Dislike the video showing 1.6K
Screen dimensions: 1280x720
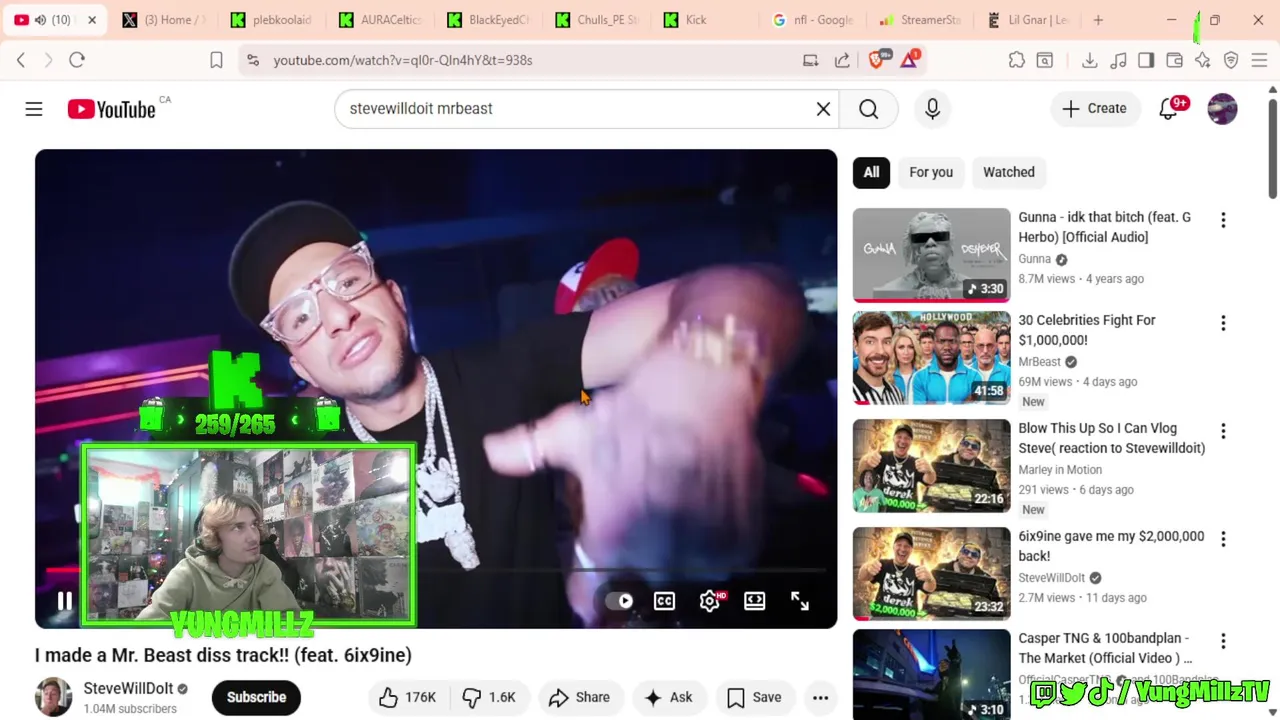[x=489, y=697]
